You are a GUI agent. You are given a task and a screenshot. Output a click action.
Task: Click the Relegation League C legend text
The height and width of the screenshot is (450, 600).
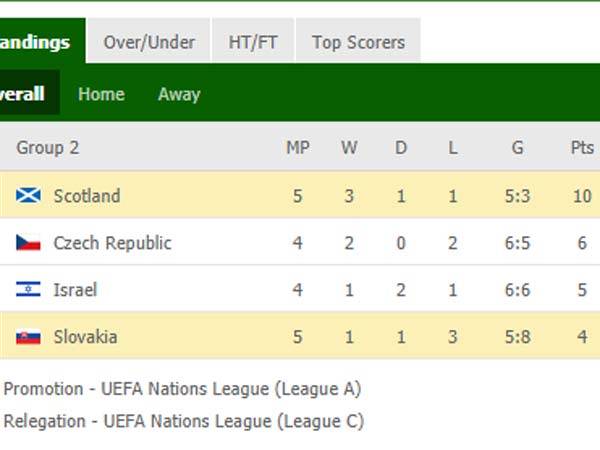(x=184, y=421)
